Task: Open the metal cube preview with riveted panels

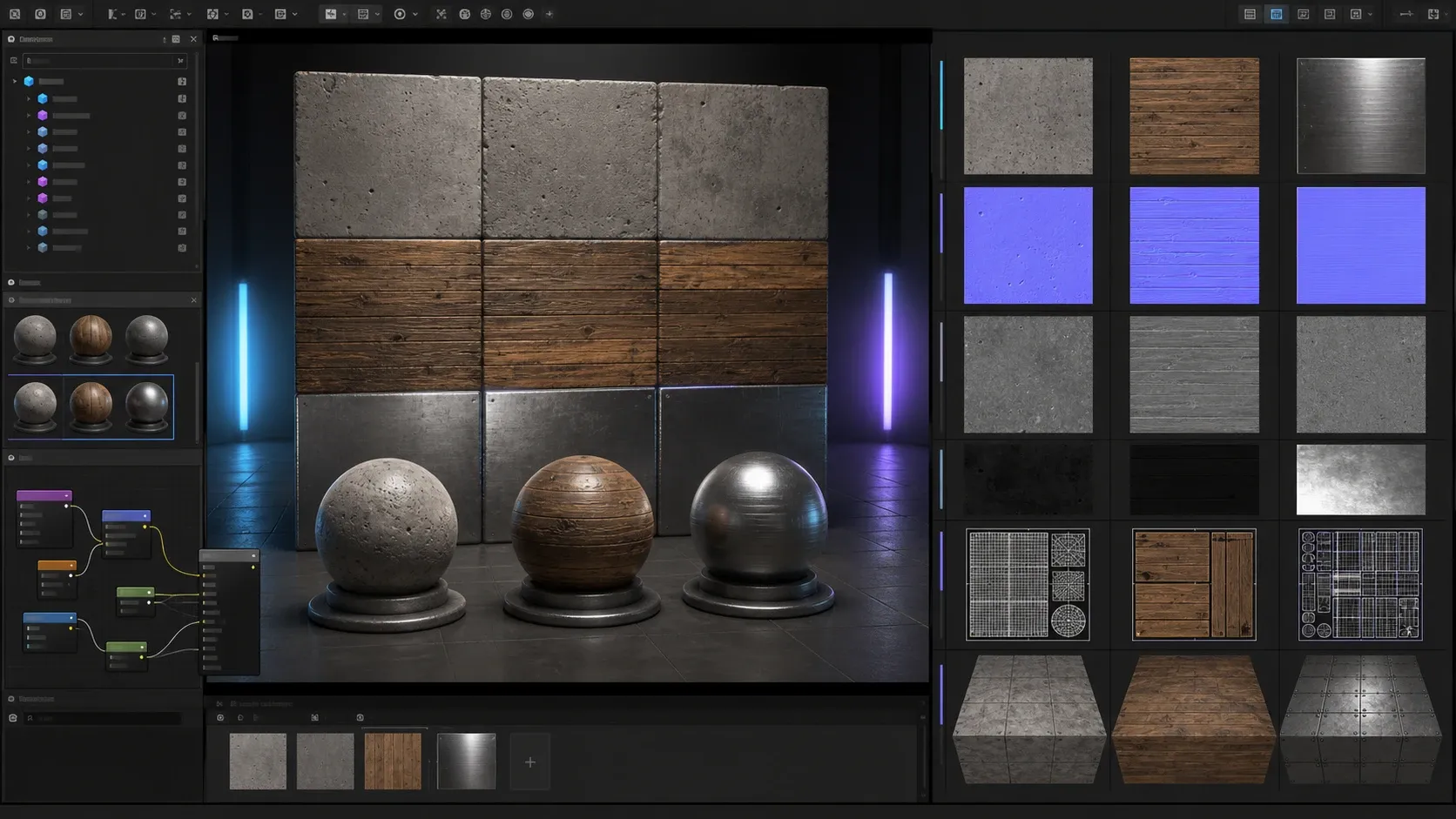Action: [x=1360, y=719]
